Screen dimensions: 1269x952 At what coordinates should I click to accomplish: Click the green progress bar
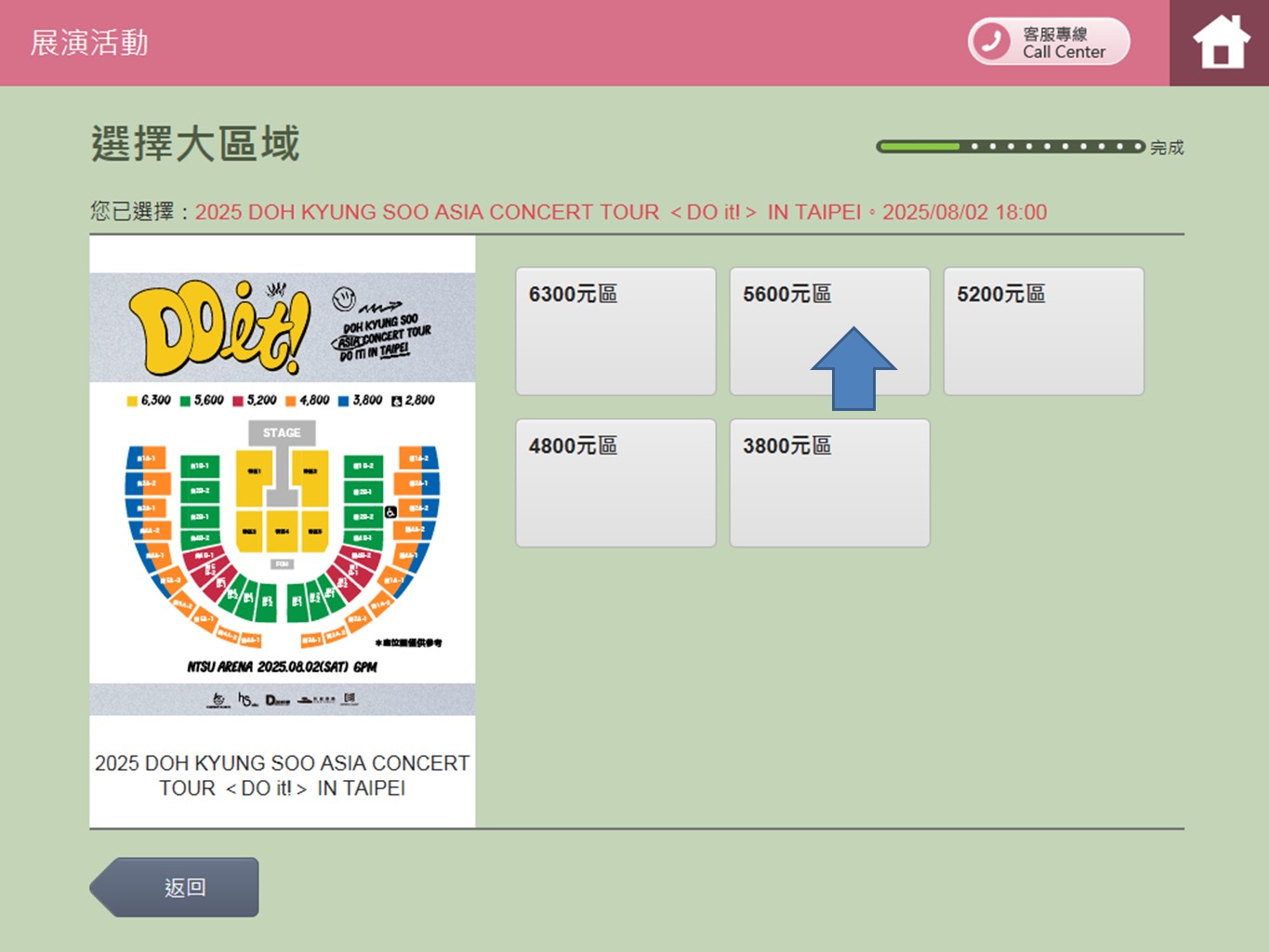tap(919, 147)
